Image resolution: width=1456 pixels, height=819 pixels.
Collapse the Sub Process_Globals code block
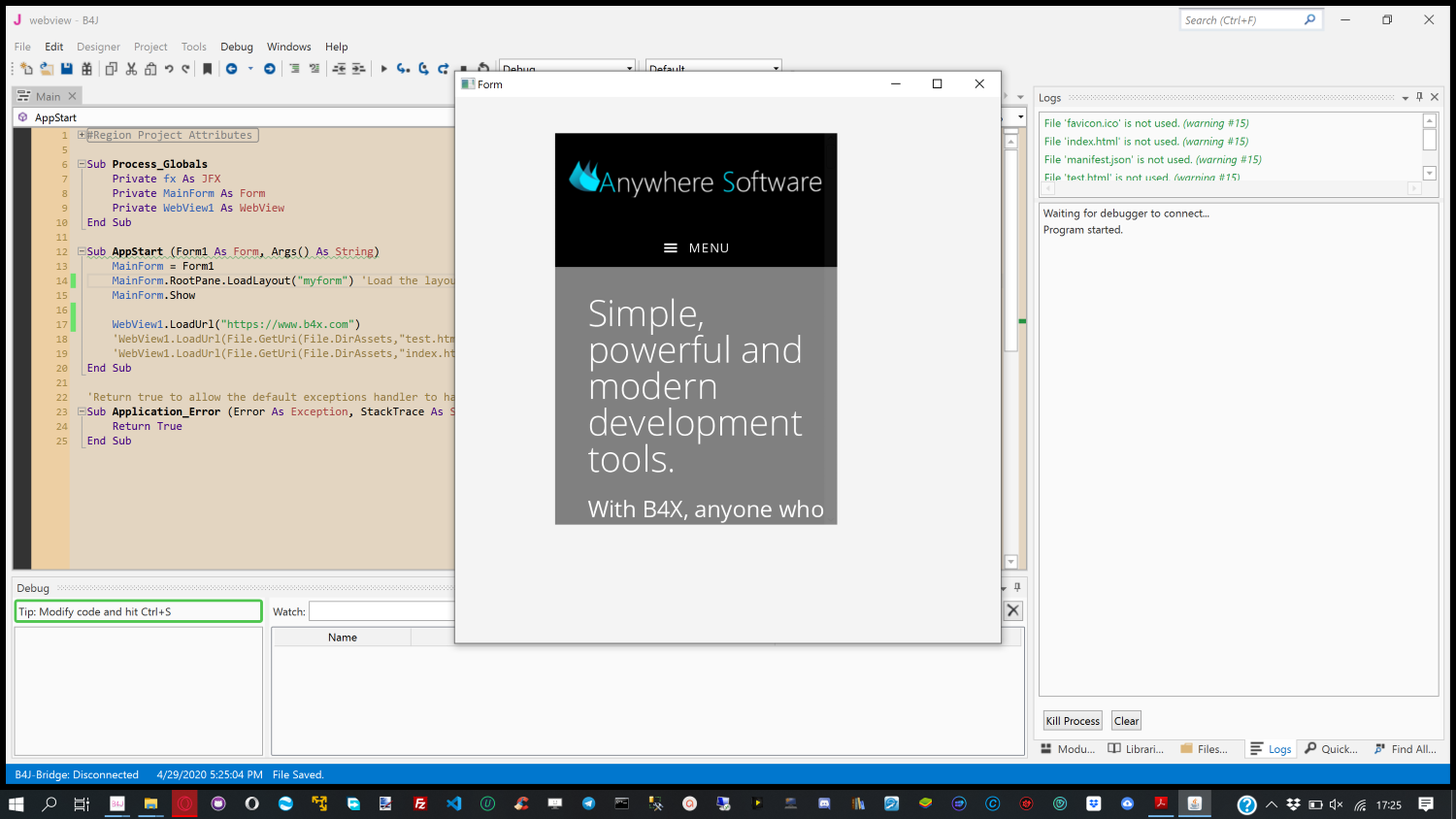[83, 164]
